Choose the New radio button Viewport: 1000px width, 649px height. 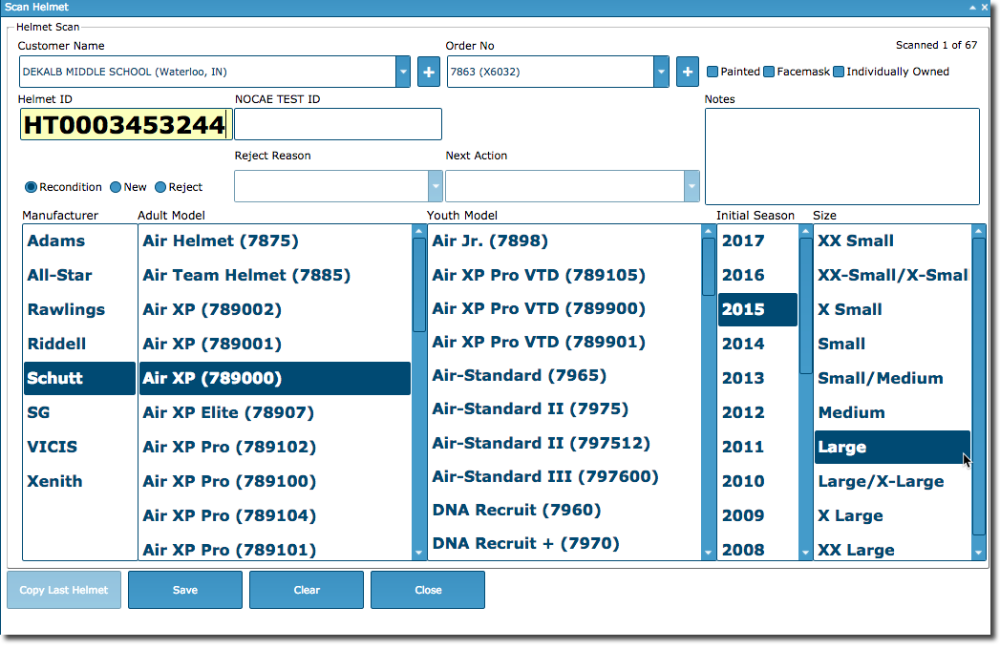(x=115, y=187)
